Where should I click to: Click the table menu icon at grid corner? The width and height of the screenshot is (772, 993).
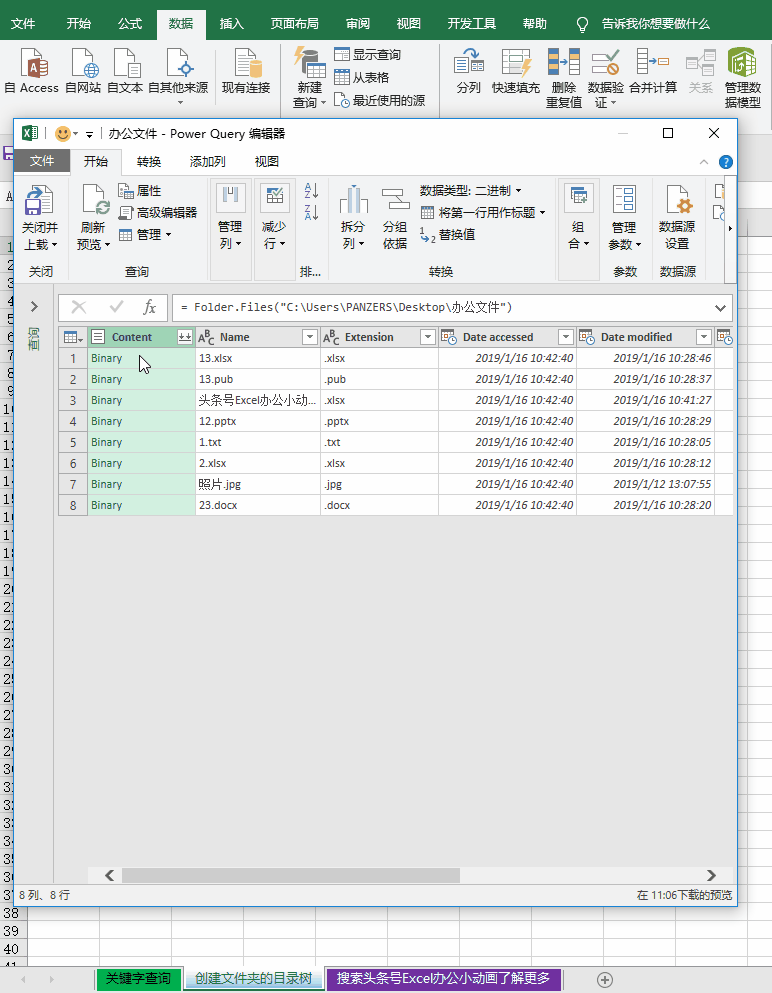tap(73, 337)
